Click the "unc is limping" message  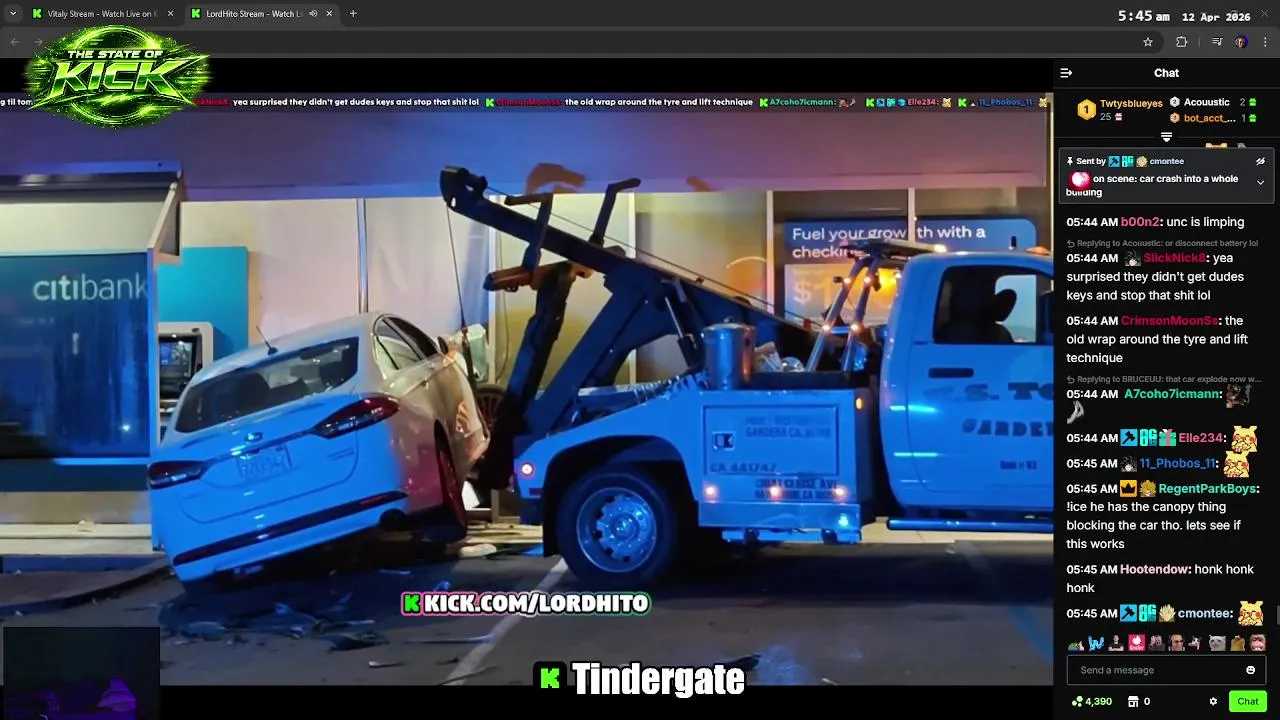1205,222
